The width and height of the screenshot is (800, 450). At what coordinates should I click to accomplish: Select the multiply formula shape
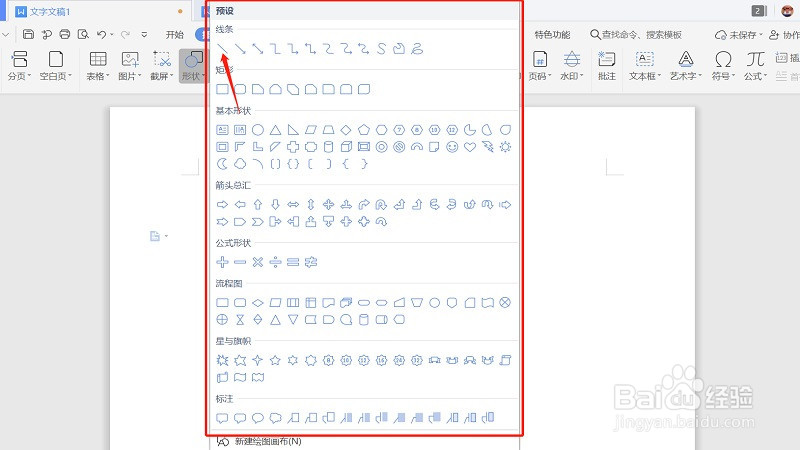coord(258,262)
